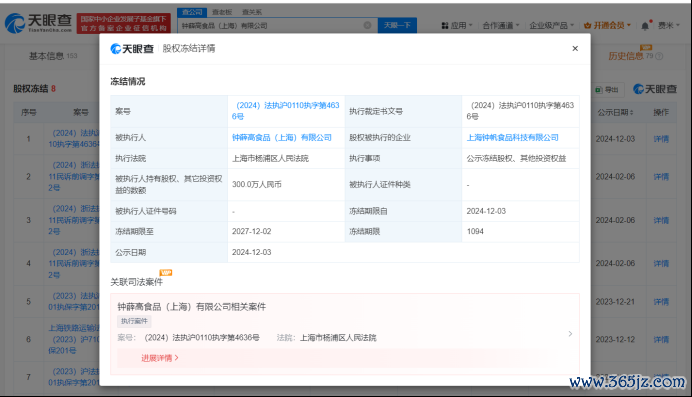The width and height of the screenshot is (692, 397).
Task: Click the 天眼查 logo in the dialog header
Action: coord(132,49)
